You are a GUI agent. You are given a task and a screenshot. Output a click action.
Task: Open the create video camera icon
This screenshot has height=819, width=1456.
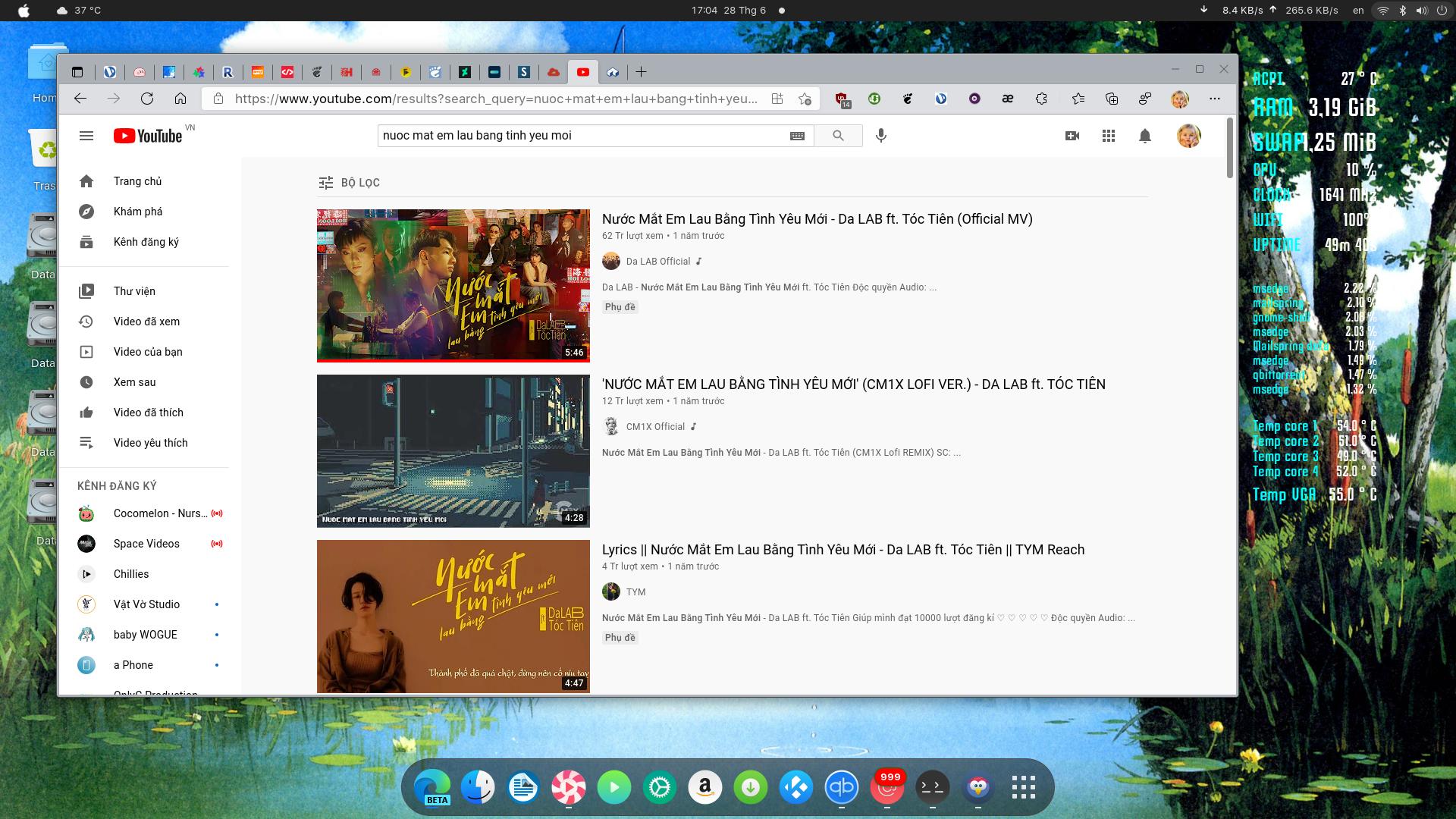pyautogui.click(x=1072, y=136)
